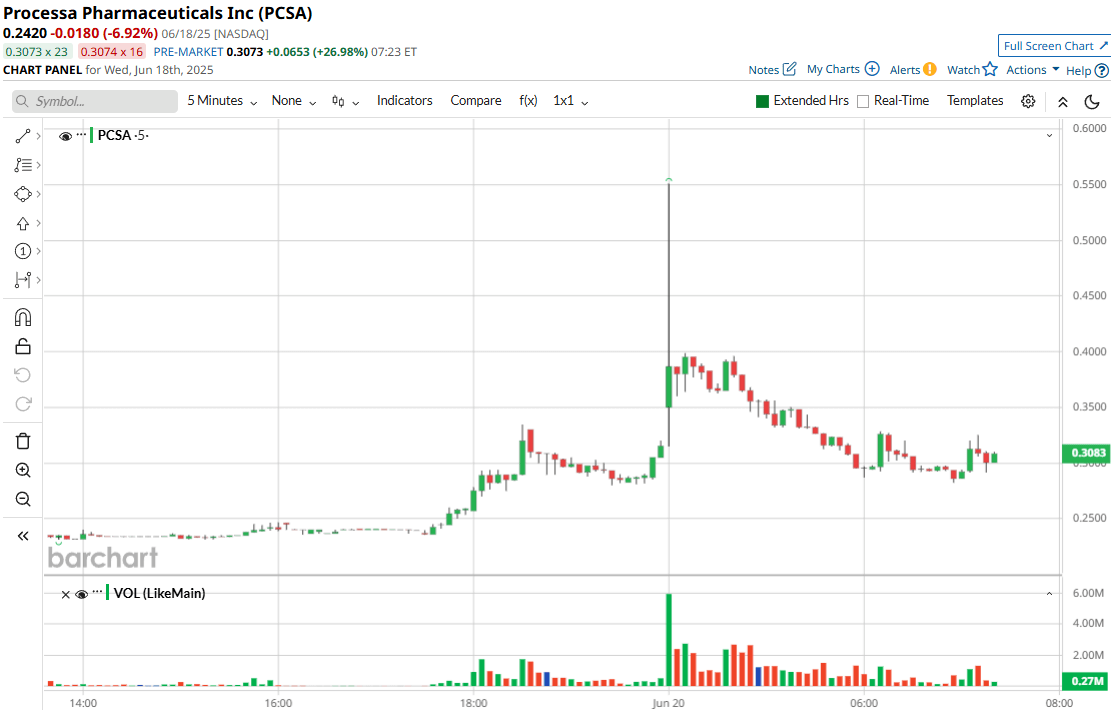Select the measure range tool
The image size is (1111, 710).
click(23, 280)
